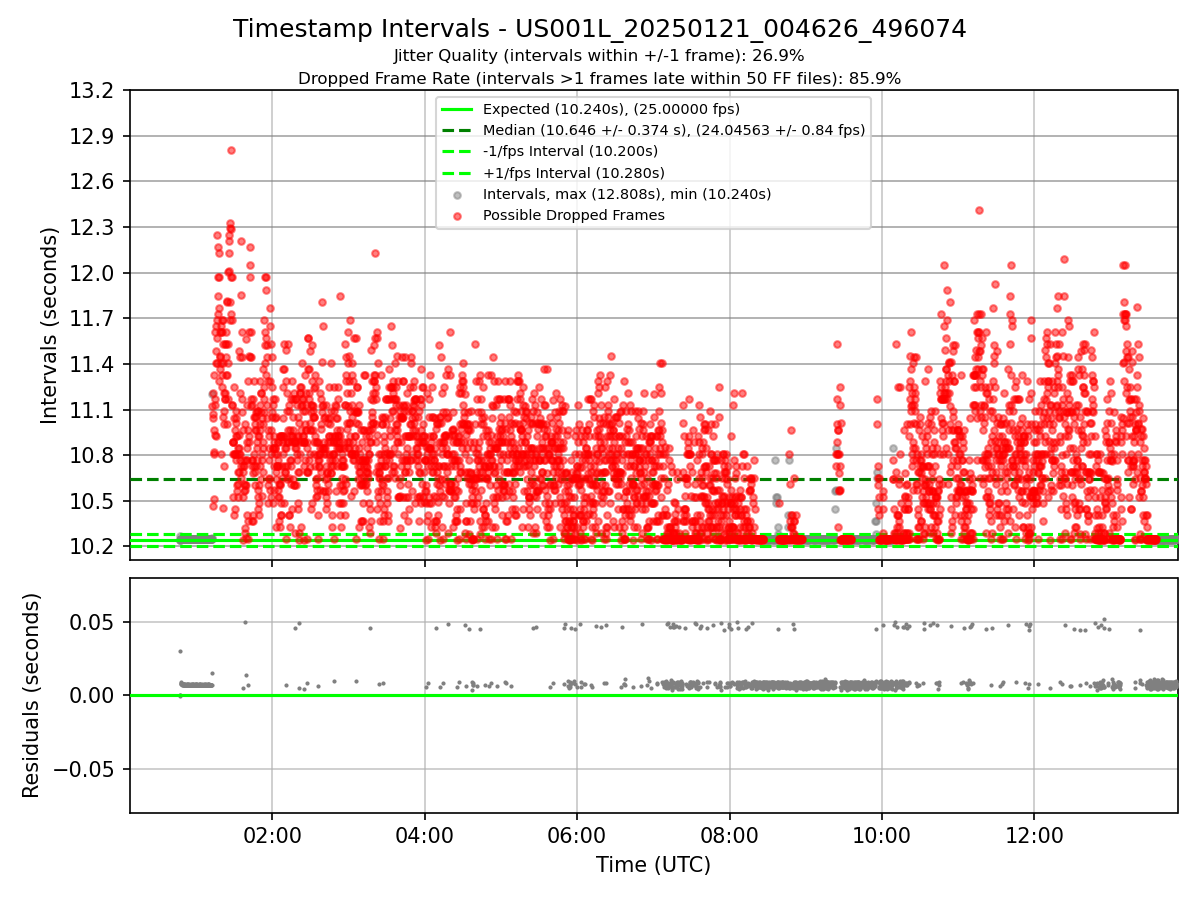Click the solid green Expected line swatch in legend
The width and height of the screenshot is (1200, 900).
(x=457, y=109)
